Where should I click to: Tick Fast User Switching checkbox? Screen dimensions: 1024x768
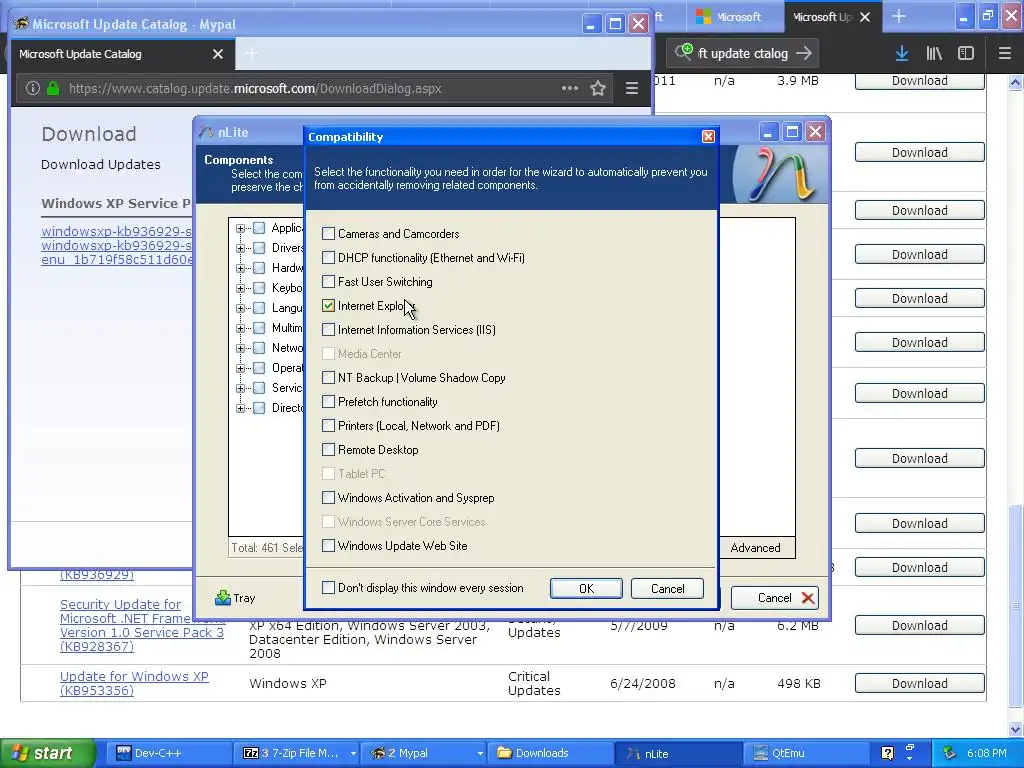328,281
